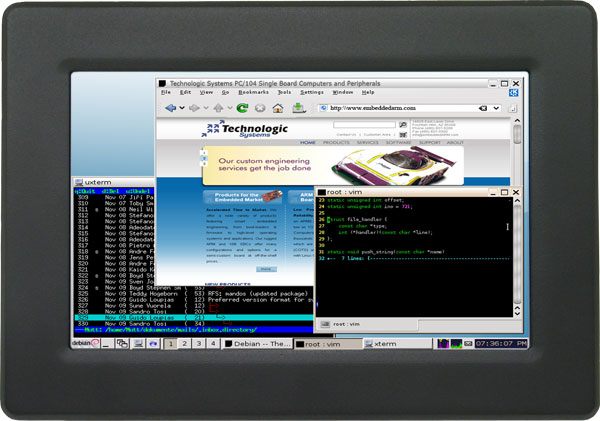Click the green download arrow toolbar icon
This screenshot has width=600, height=421.
point(298,108)
